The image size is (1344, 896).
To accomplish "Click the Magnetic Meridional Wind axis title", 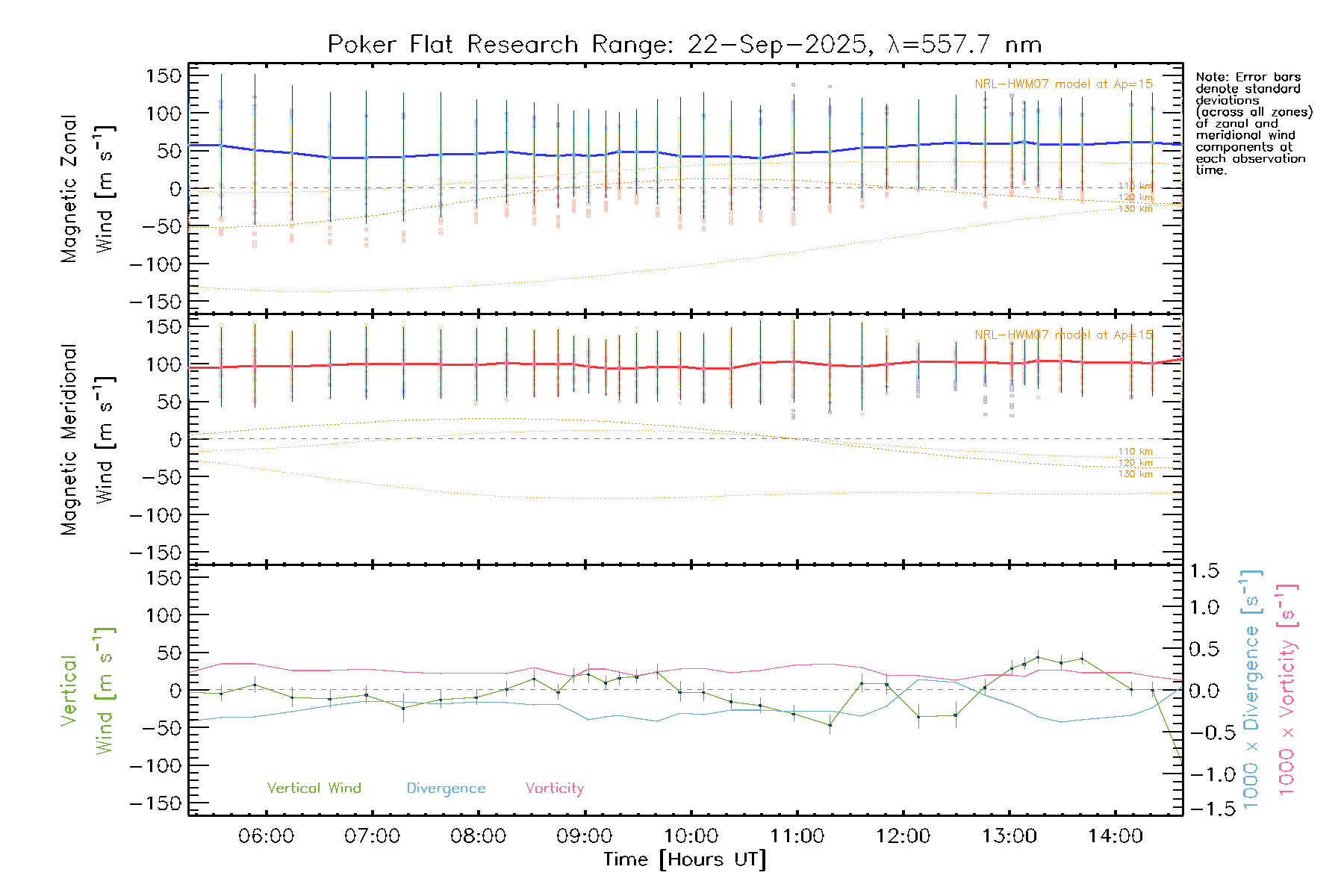I will coord(87,440).
